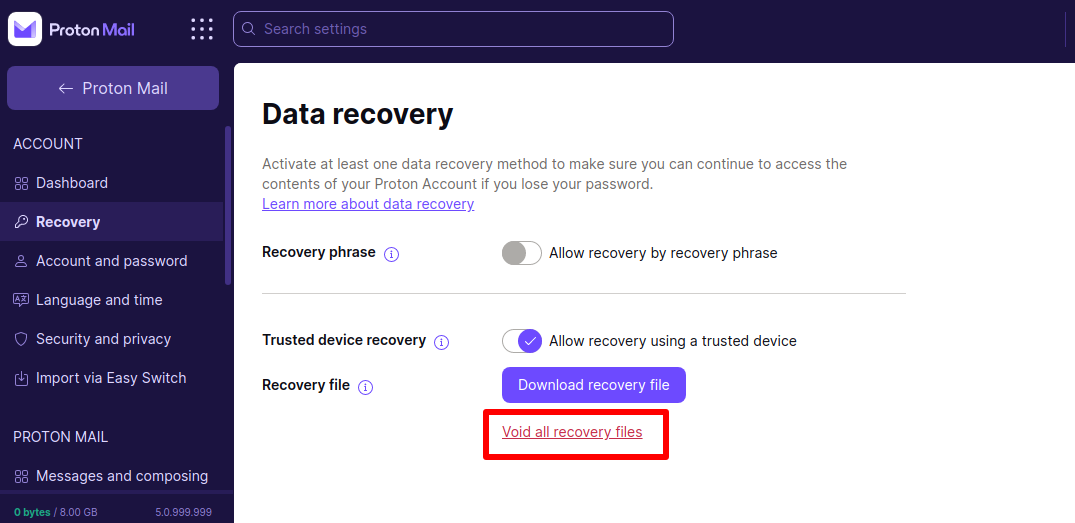This screenshot has width=1075, height=523.
Task: Go back to Proton Mail button
Action: point(113,88)
